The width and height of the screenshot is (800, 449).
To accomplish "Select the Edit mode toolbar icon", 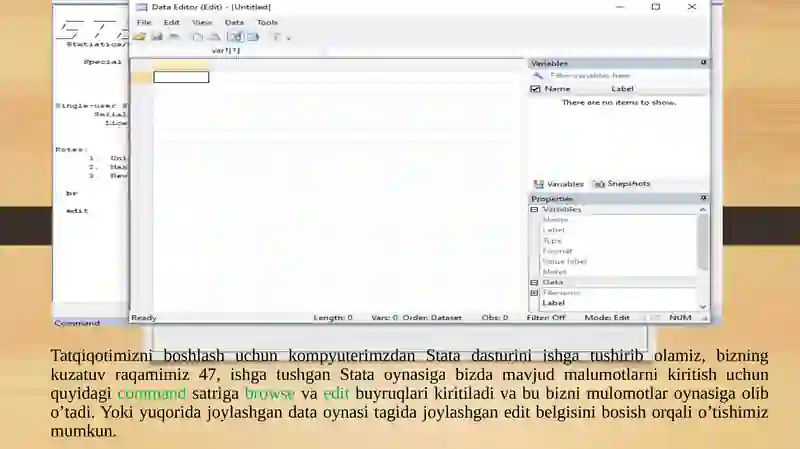I will point(234,37).
